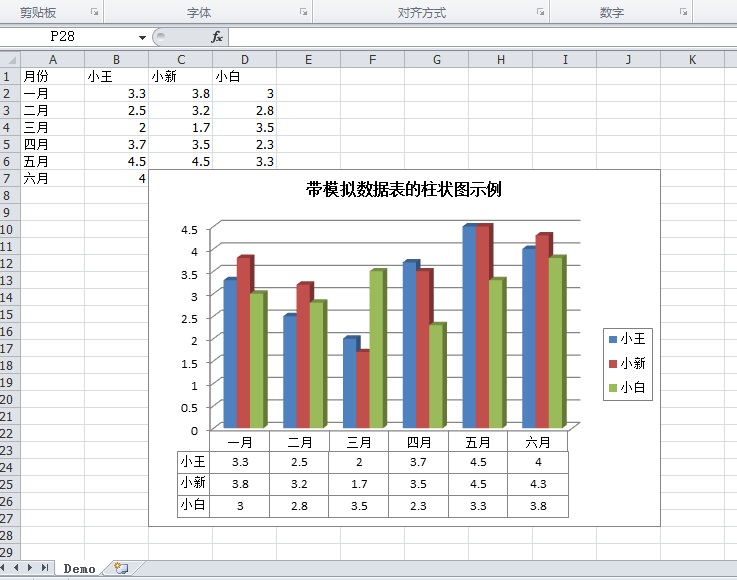This screenshot has height=580, width=737.
Task: Click the next sheet navigation arrow
Action: point(30,568)
